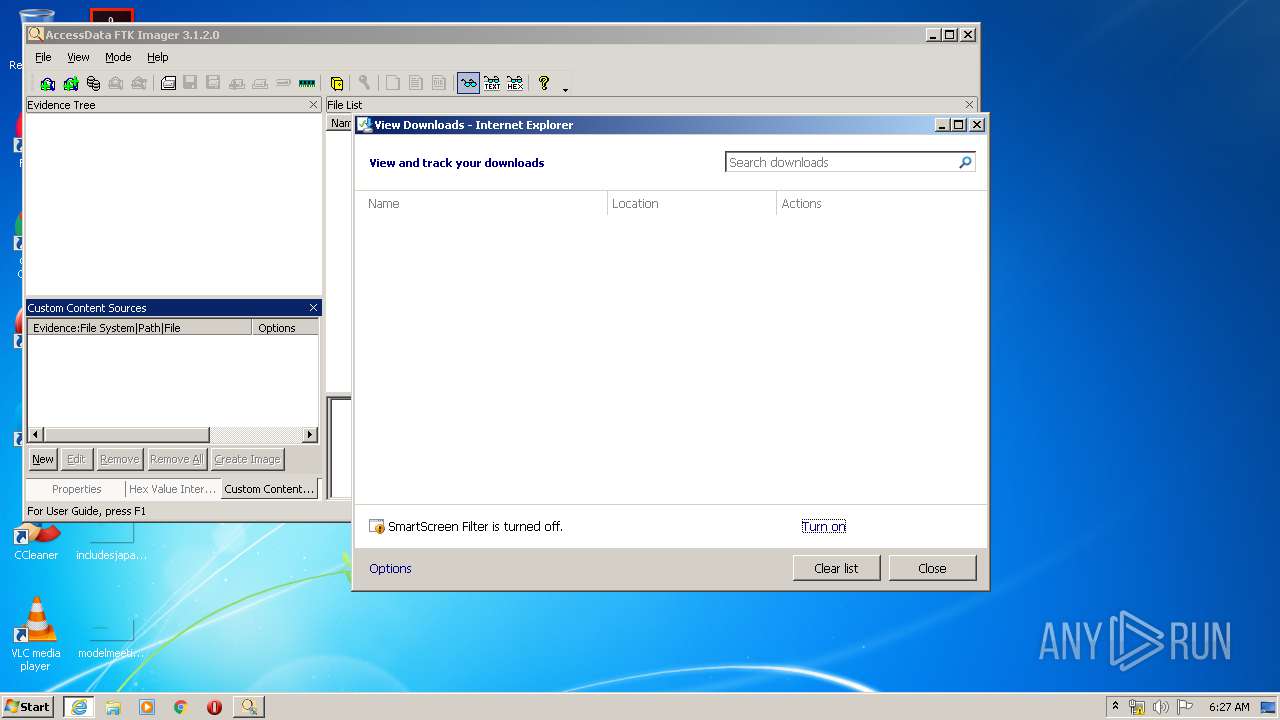Click the Evidence:File System|Path|File column header
This screenshot has width=1280, height=720.
pyautogui.click(x=139, y=327)
